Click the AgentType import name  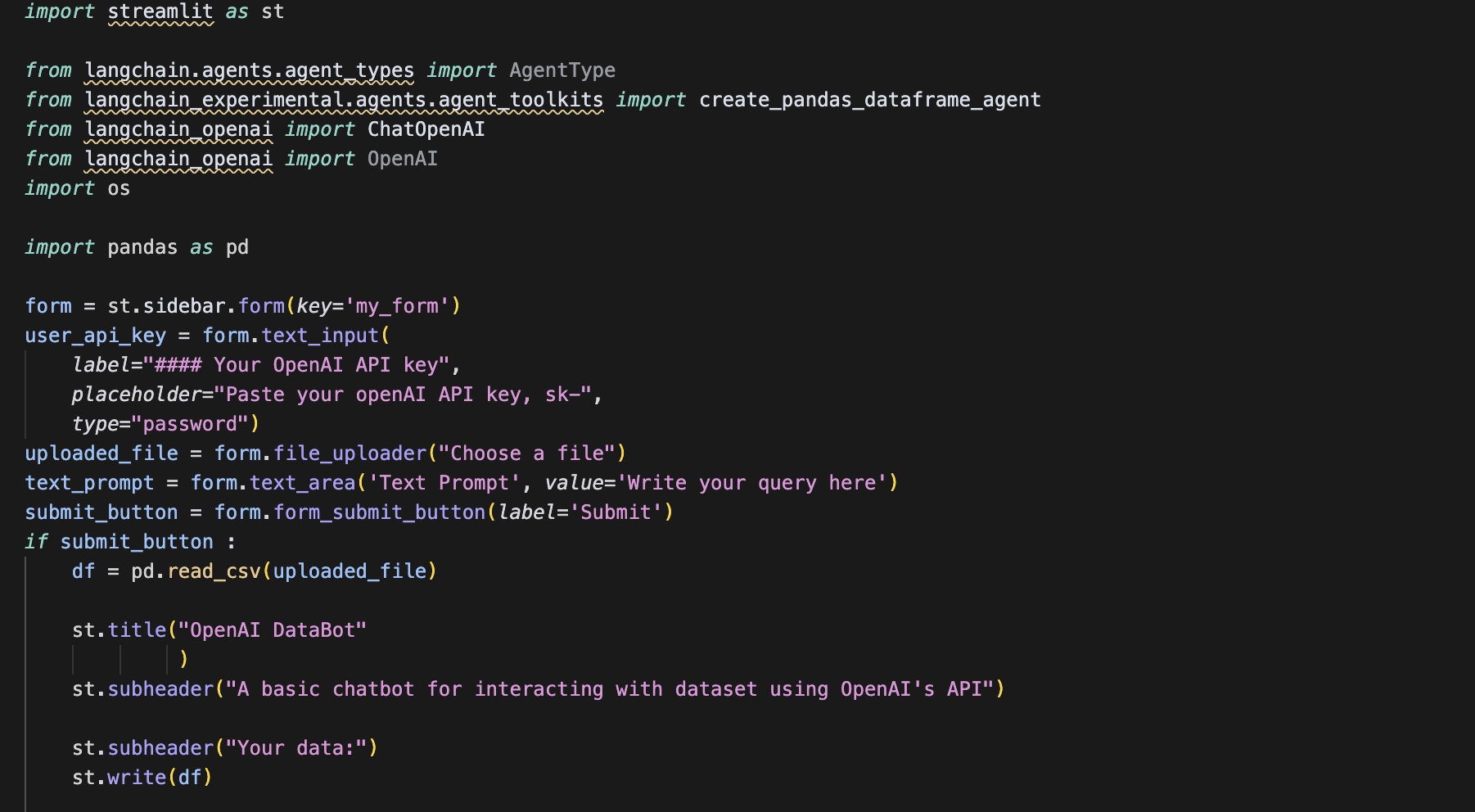point(562,71)
